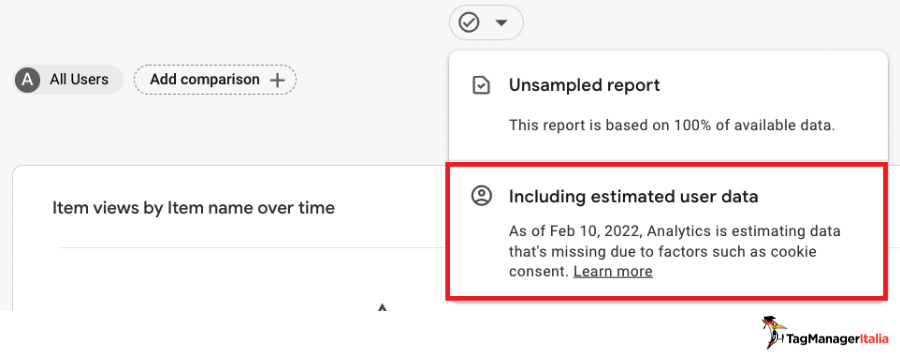Click the person icon for estimated user data

481,196
